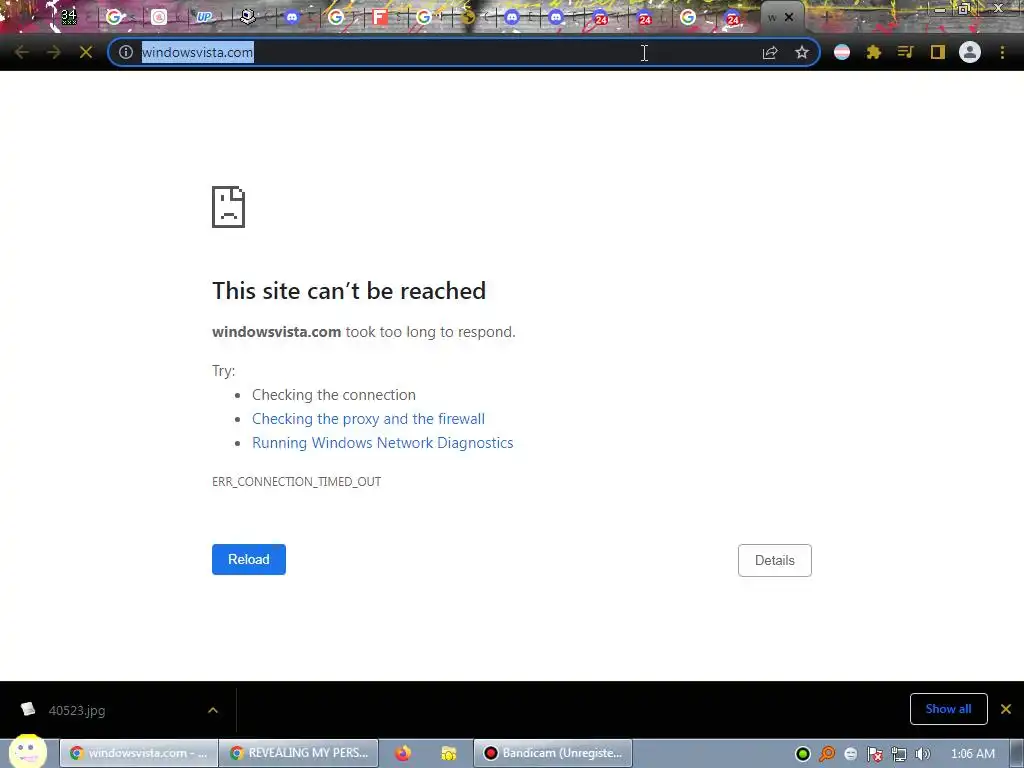Viewport: 1024px width, 768px height.
Task: Open Chrome three-dot menu
Action: coord(1002,52)
